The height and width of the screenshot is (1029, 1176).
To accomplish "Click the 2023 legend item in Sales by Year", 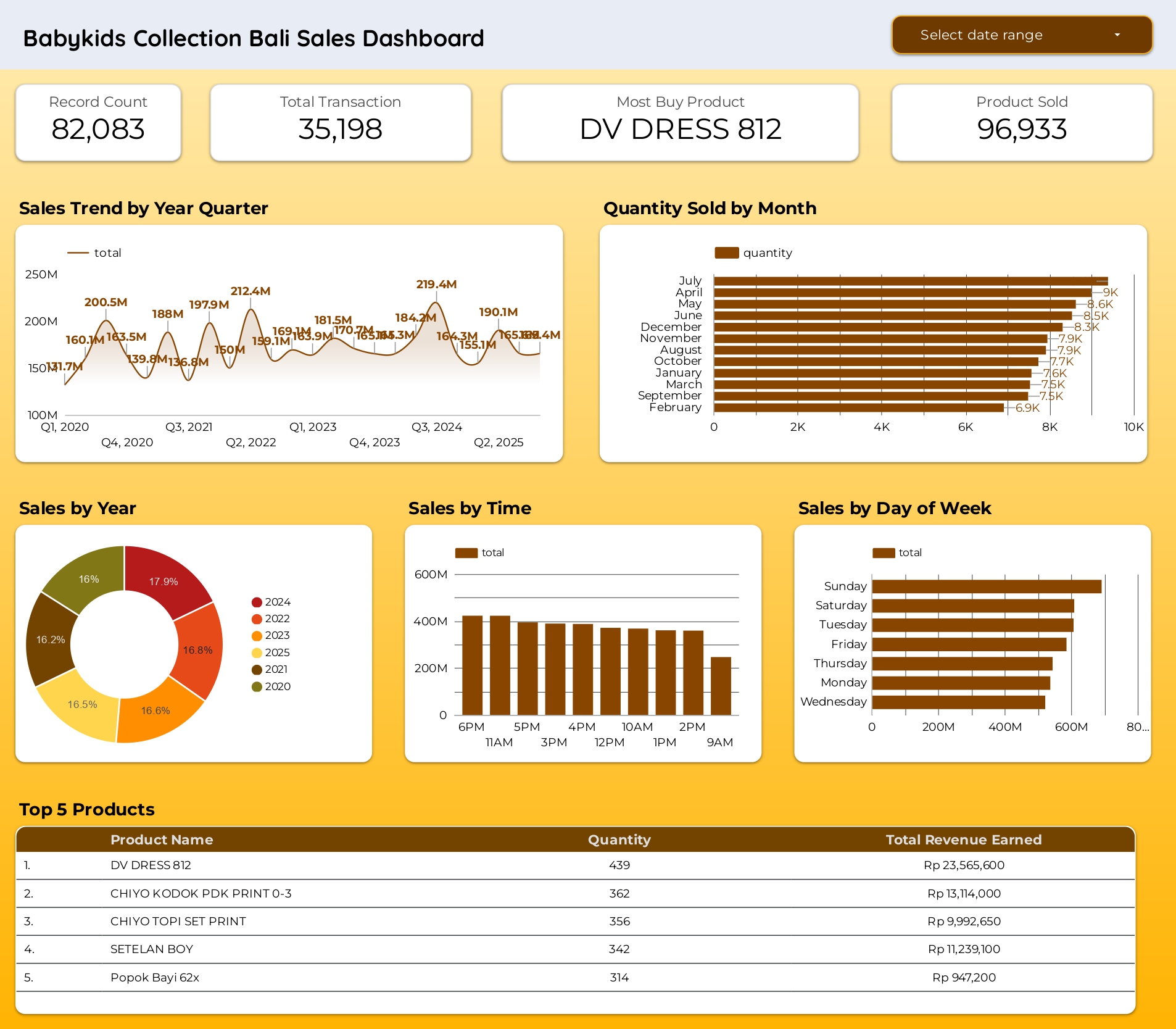I will (271, 635).
